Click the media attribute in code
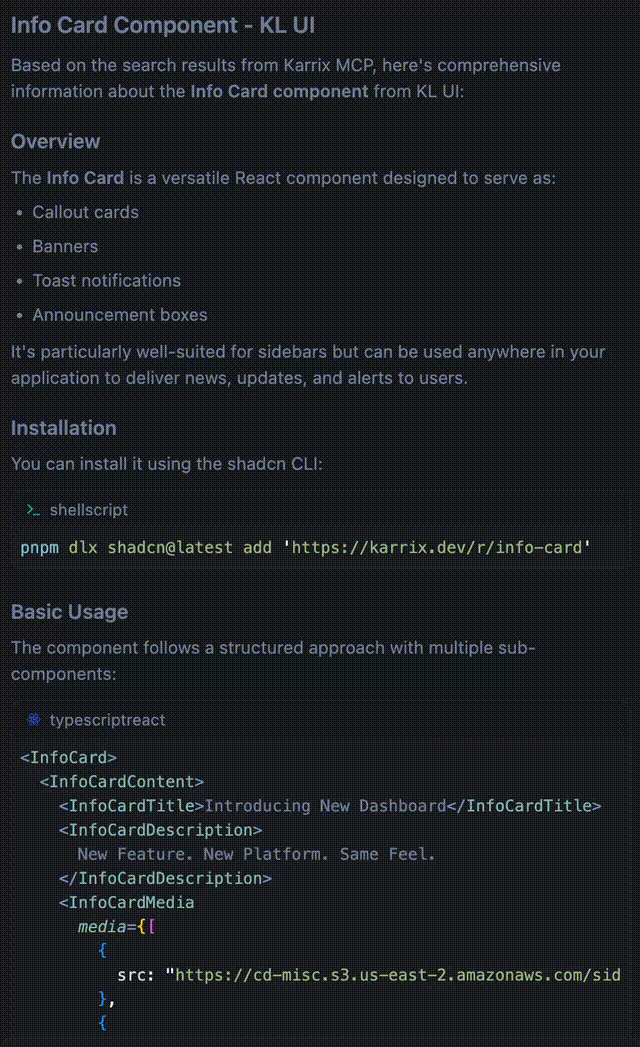This screenshot has height=1047, width=640. tap(102, 926)
